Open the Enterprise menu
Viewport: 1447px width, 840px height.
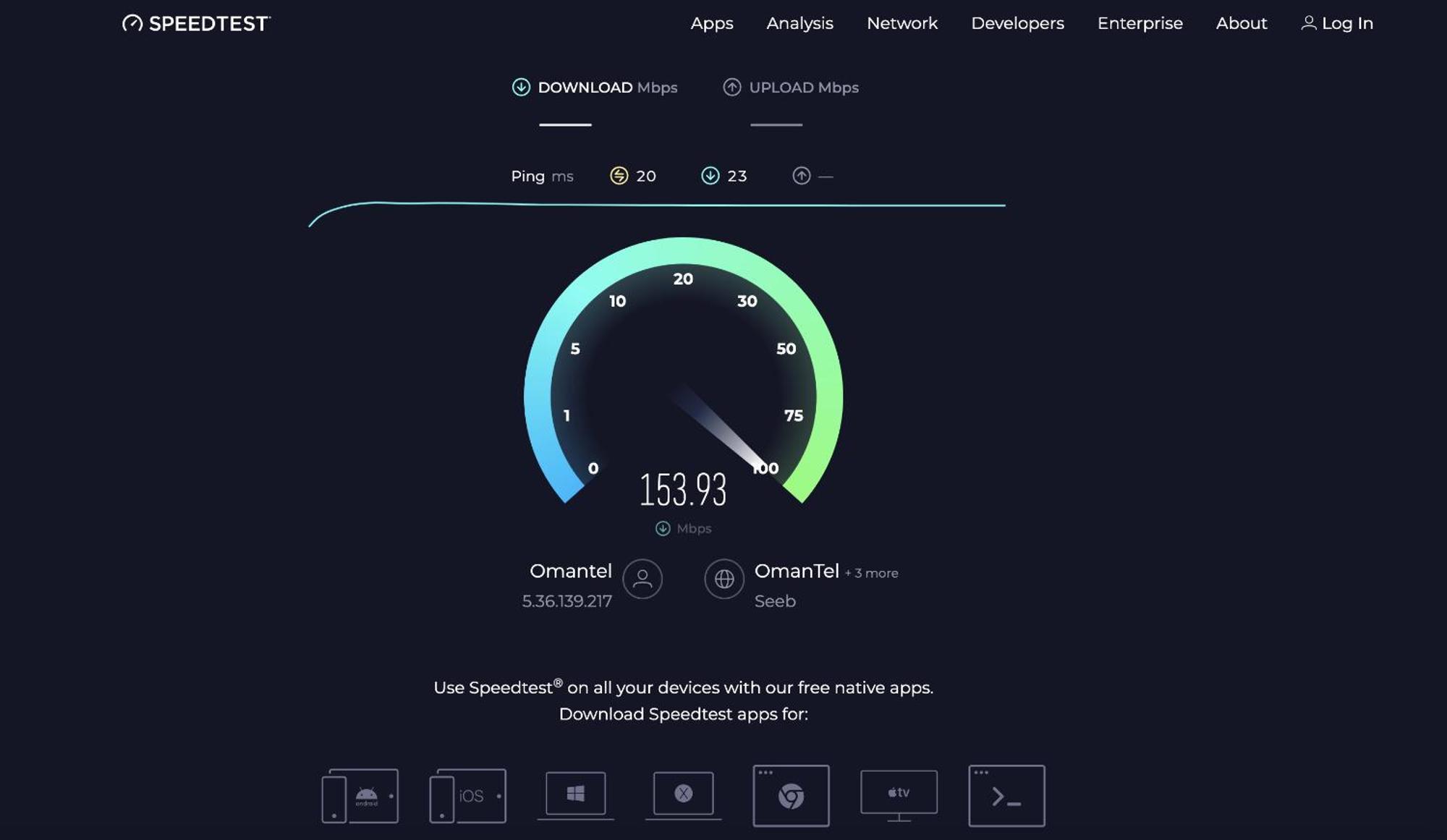[x=1140, y=24]
